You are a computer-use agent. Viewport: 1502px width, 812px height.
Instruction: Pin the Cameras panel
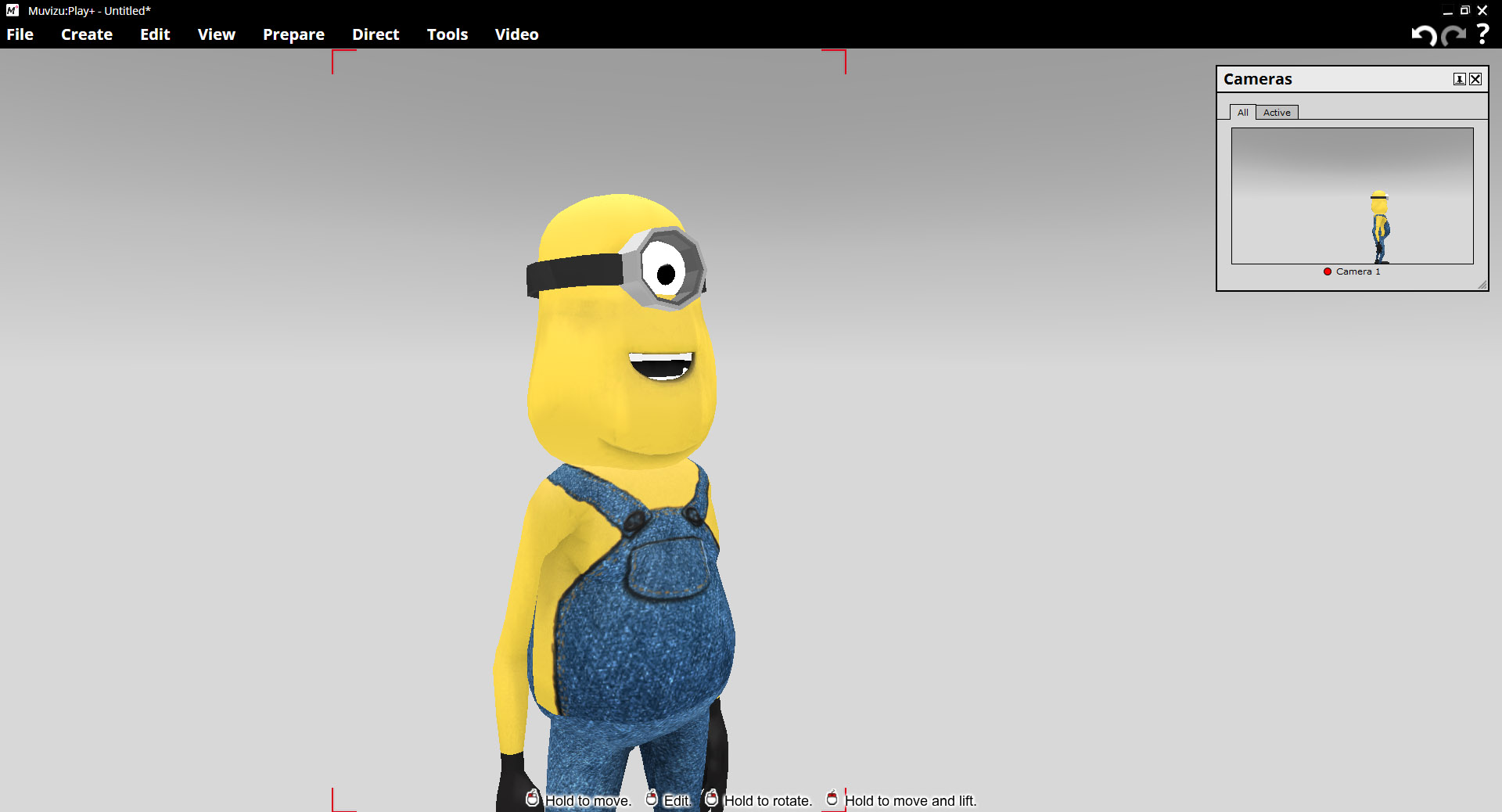click(x=1460, y=79)
